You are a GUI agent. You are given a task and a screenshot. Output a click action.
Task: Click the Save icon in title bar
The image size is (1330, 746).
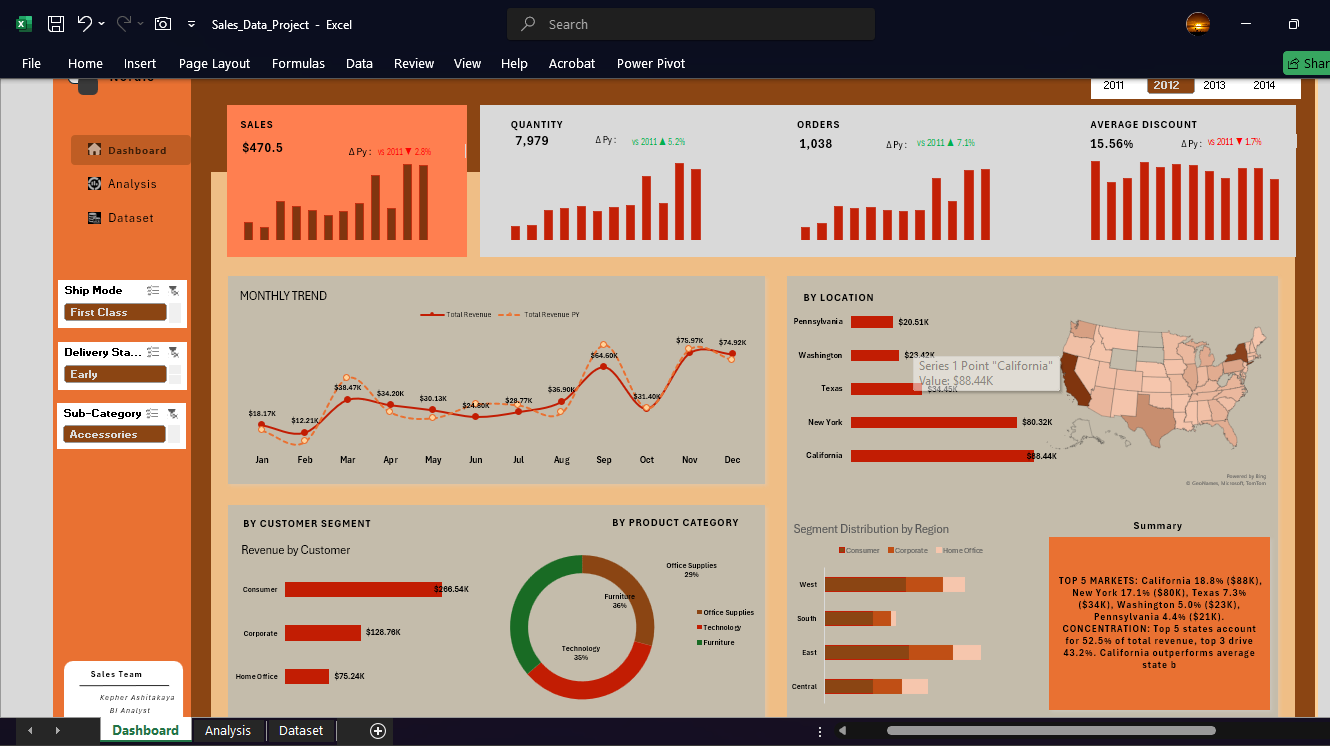[x=57, y=24]
